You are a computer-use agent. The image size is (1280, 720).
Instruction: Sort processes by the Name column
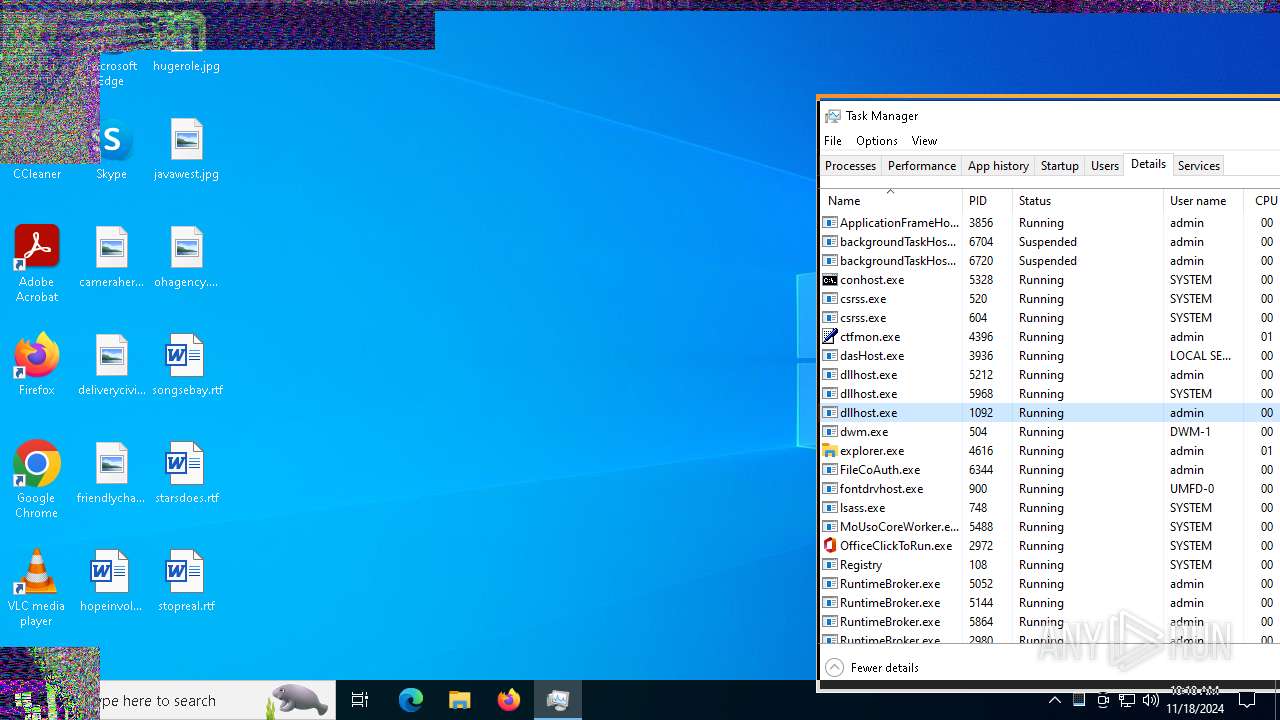click(892, 200)
